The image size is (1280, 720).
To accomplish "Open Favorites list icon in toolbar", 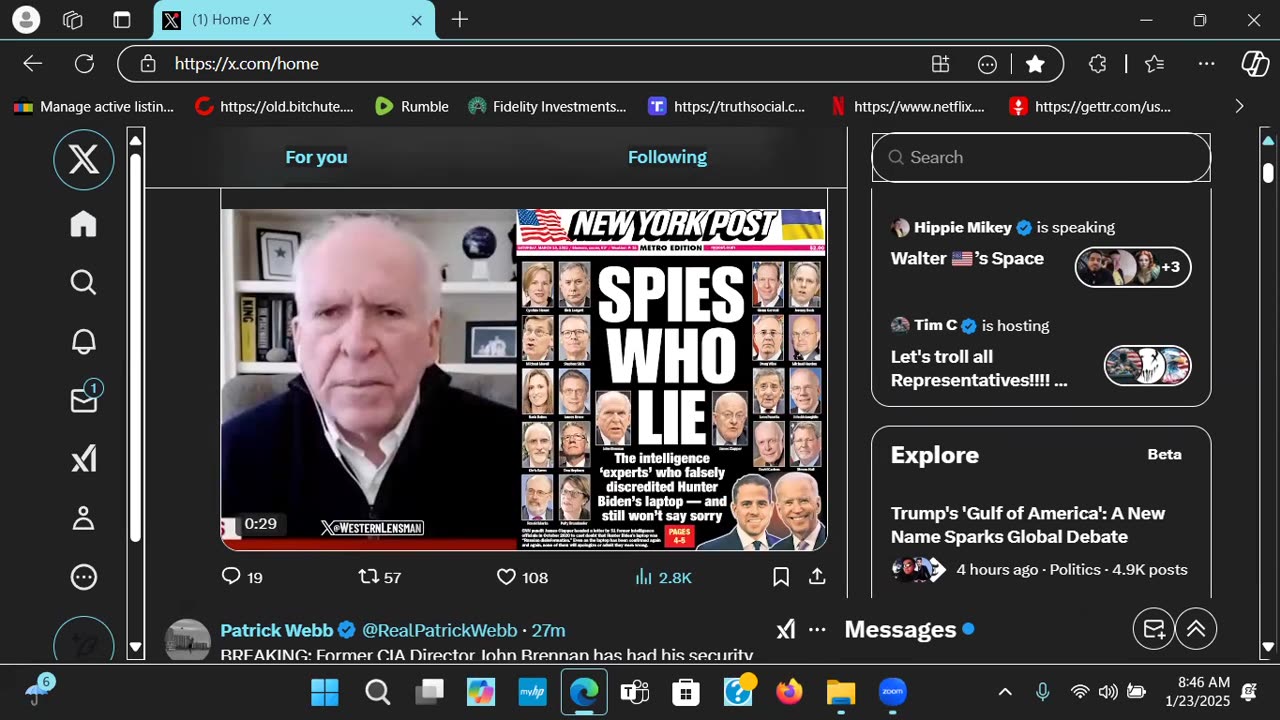I will coord(1154,64).
